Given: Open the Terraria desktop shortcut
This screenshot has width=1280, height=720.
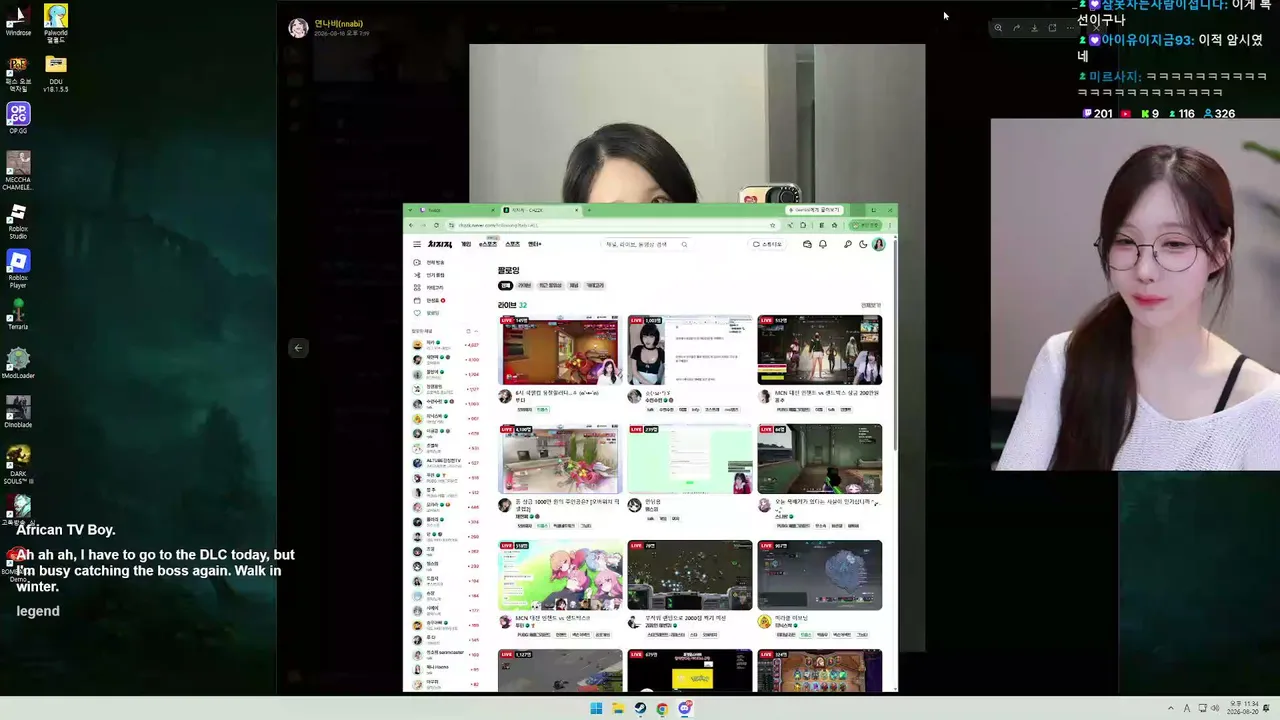Looking at the screenshot, I should tap(18, 314).
